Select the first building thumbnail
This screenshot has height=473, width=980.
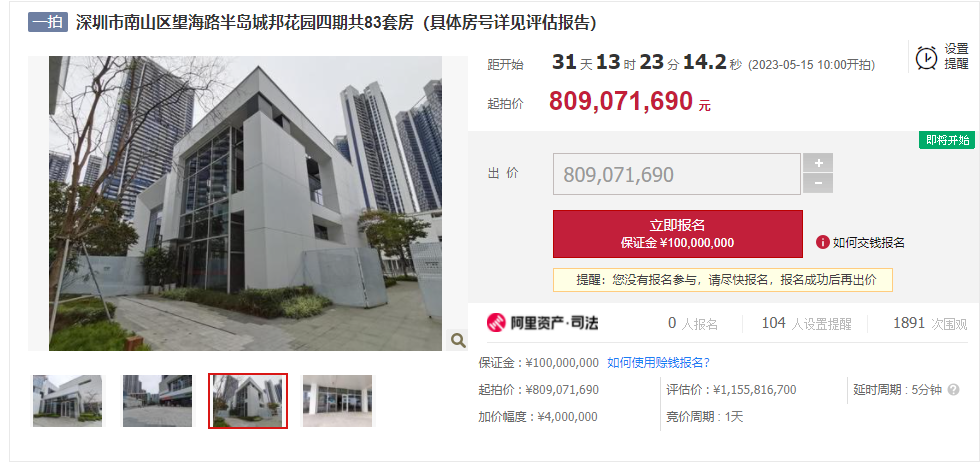68,401
